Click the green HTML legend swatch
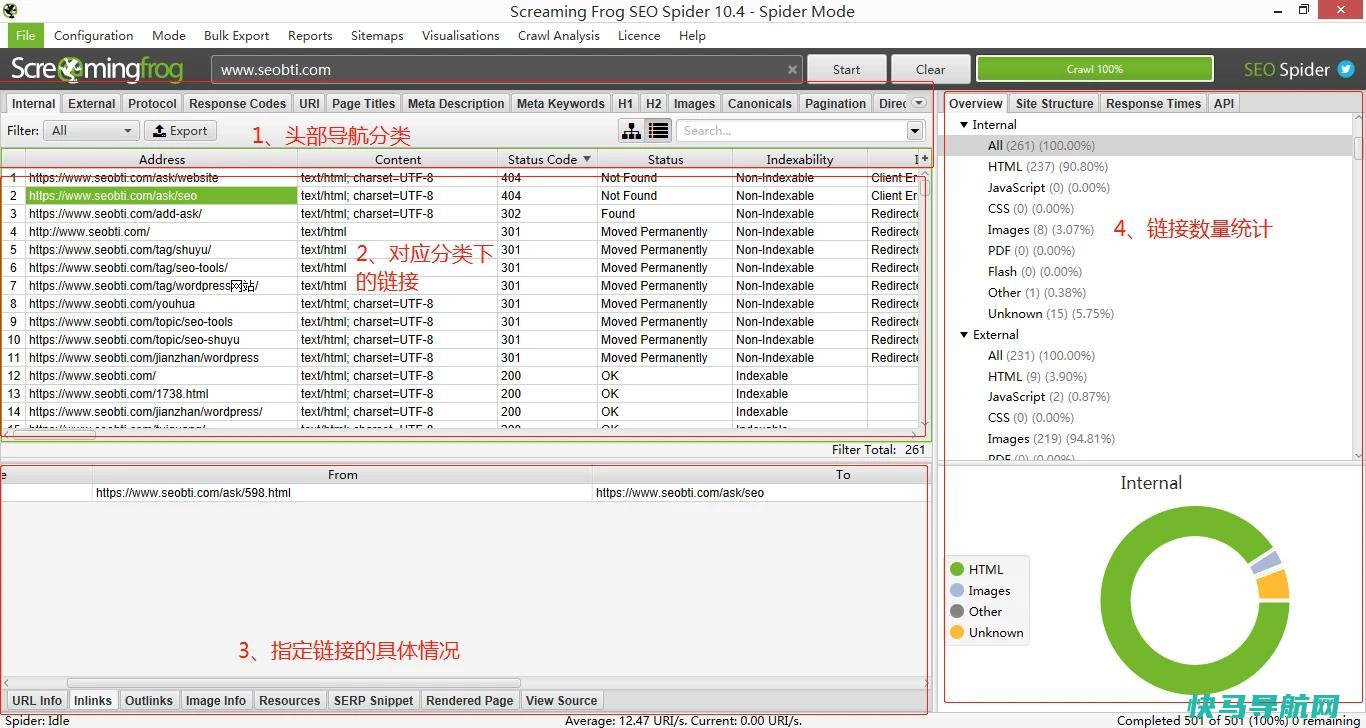Viewport: 1366px width, 728px height. tap(957, 570)
